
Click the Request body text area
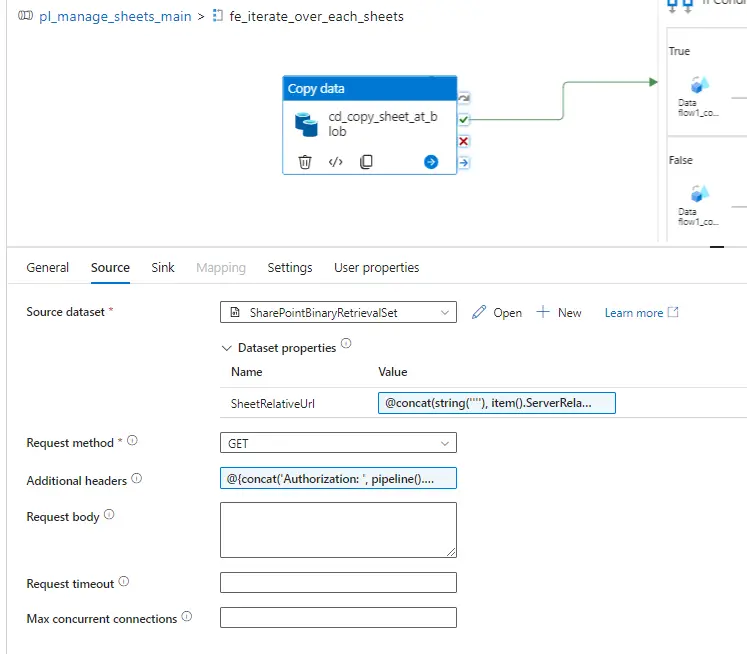click(x=338, y=529)
